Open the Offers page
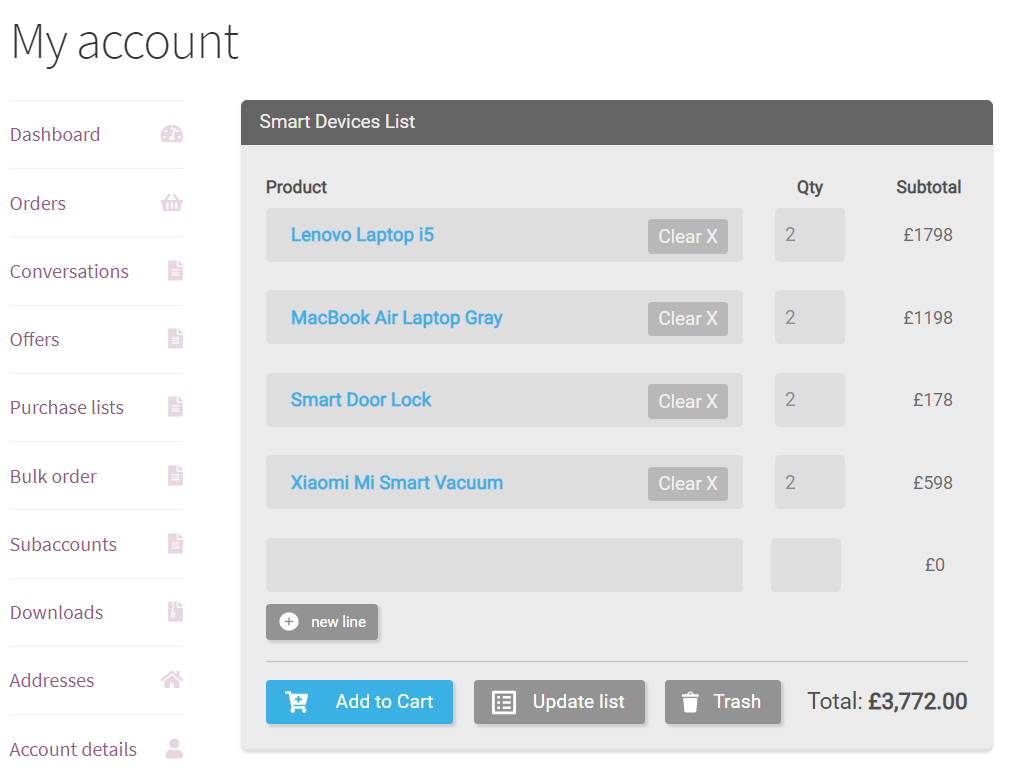 (x=97, y=339)
